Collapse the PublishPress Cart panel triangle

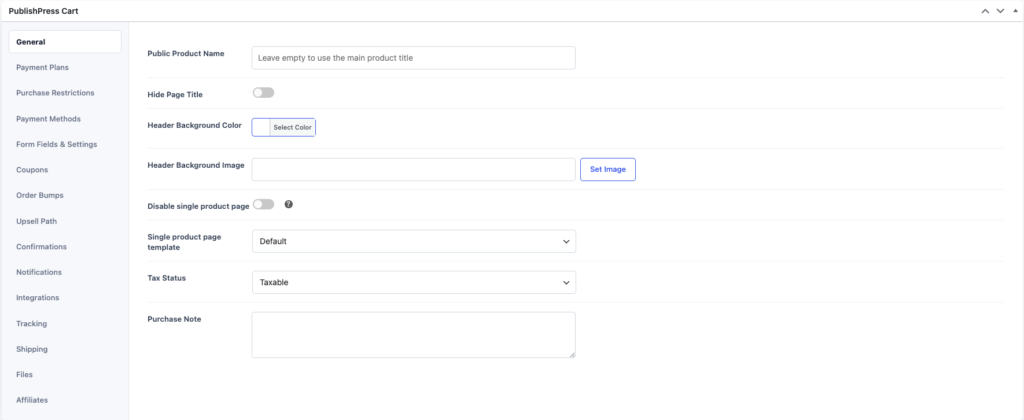click(x=1015, y=11)
